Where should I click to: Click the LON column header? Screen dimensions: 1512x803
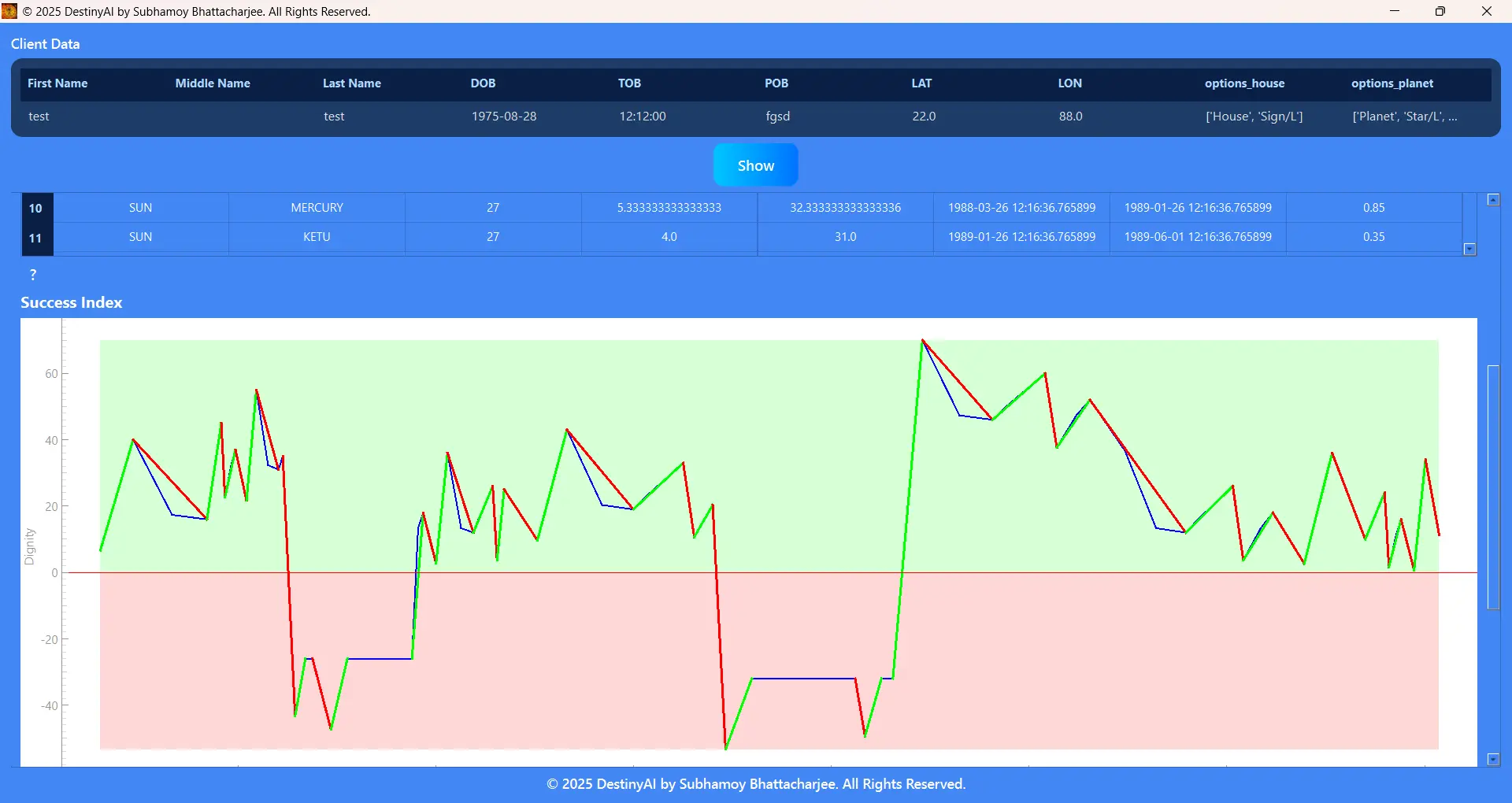(1070, 83)
